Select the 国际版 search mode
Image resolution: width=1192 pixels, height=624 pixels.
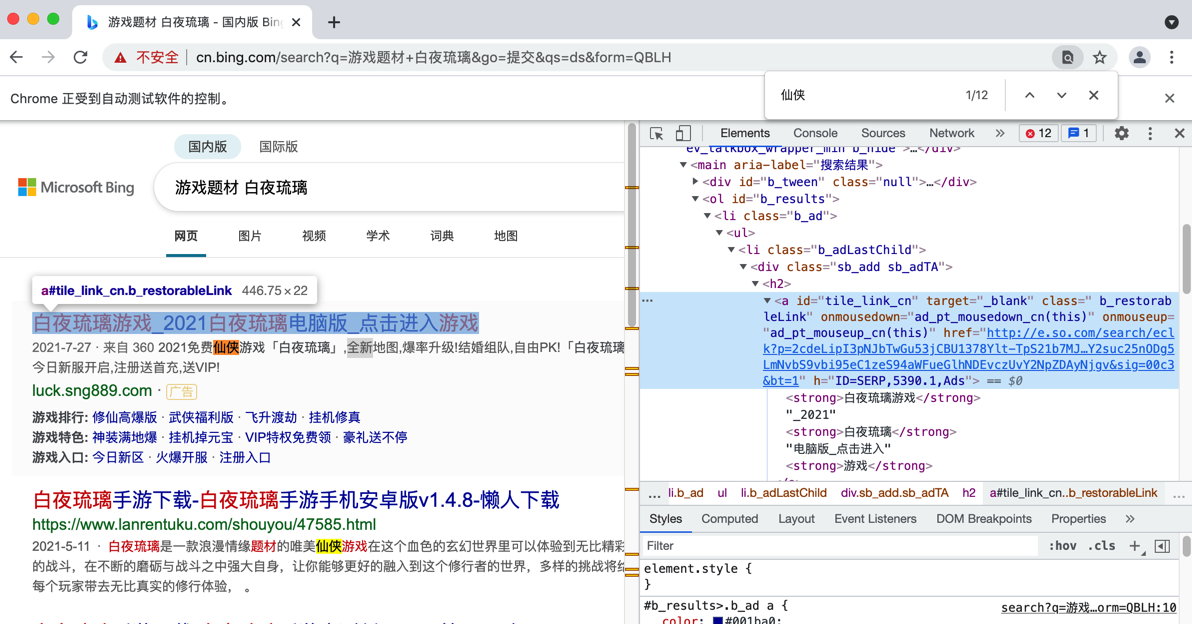click(x=278, y=147)
